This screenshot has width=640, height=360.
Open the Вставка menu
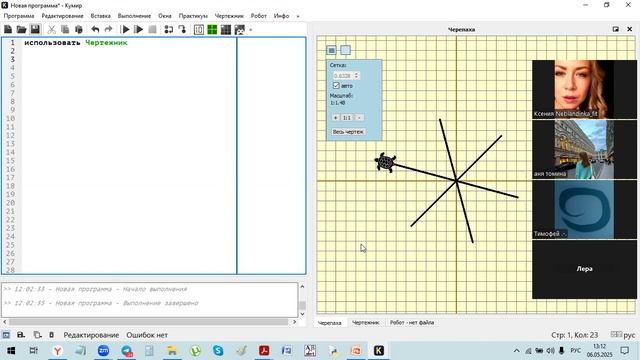100,16
